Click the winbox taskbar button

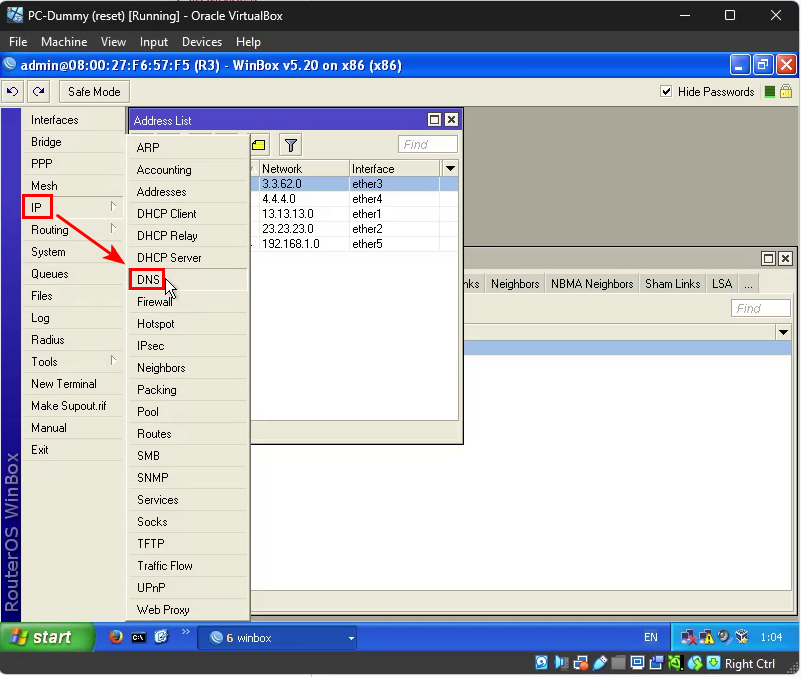point(277,638)
